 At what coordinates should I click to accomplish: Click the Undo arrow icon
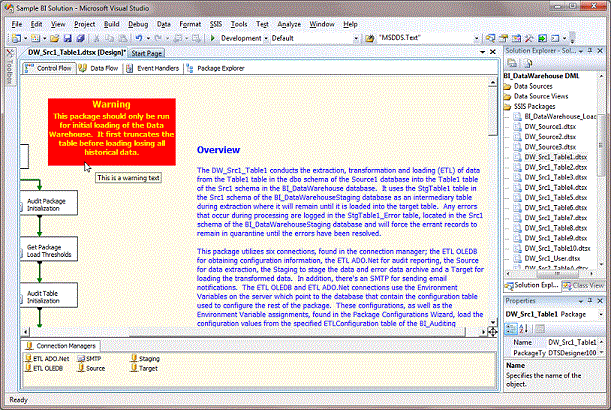point(139,38)
